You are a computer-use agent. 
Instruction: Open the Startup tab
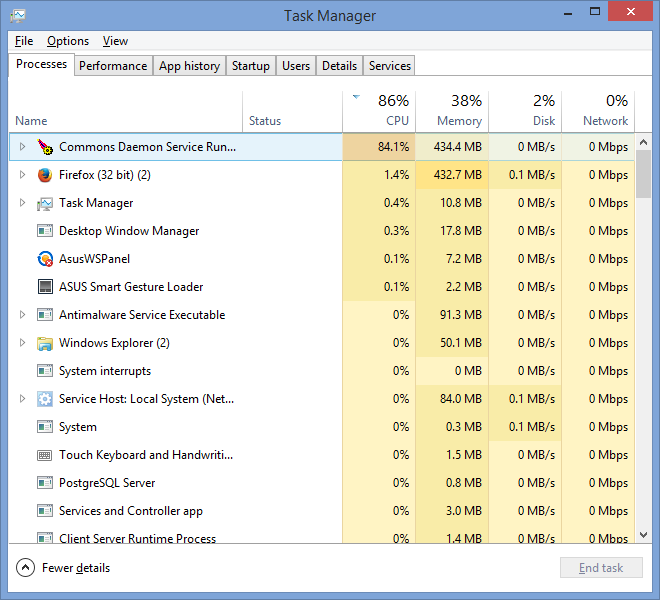[x=250, y=66]
